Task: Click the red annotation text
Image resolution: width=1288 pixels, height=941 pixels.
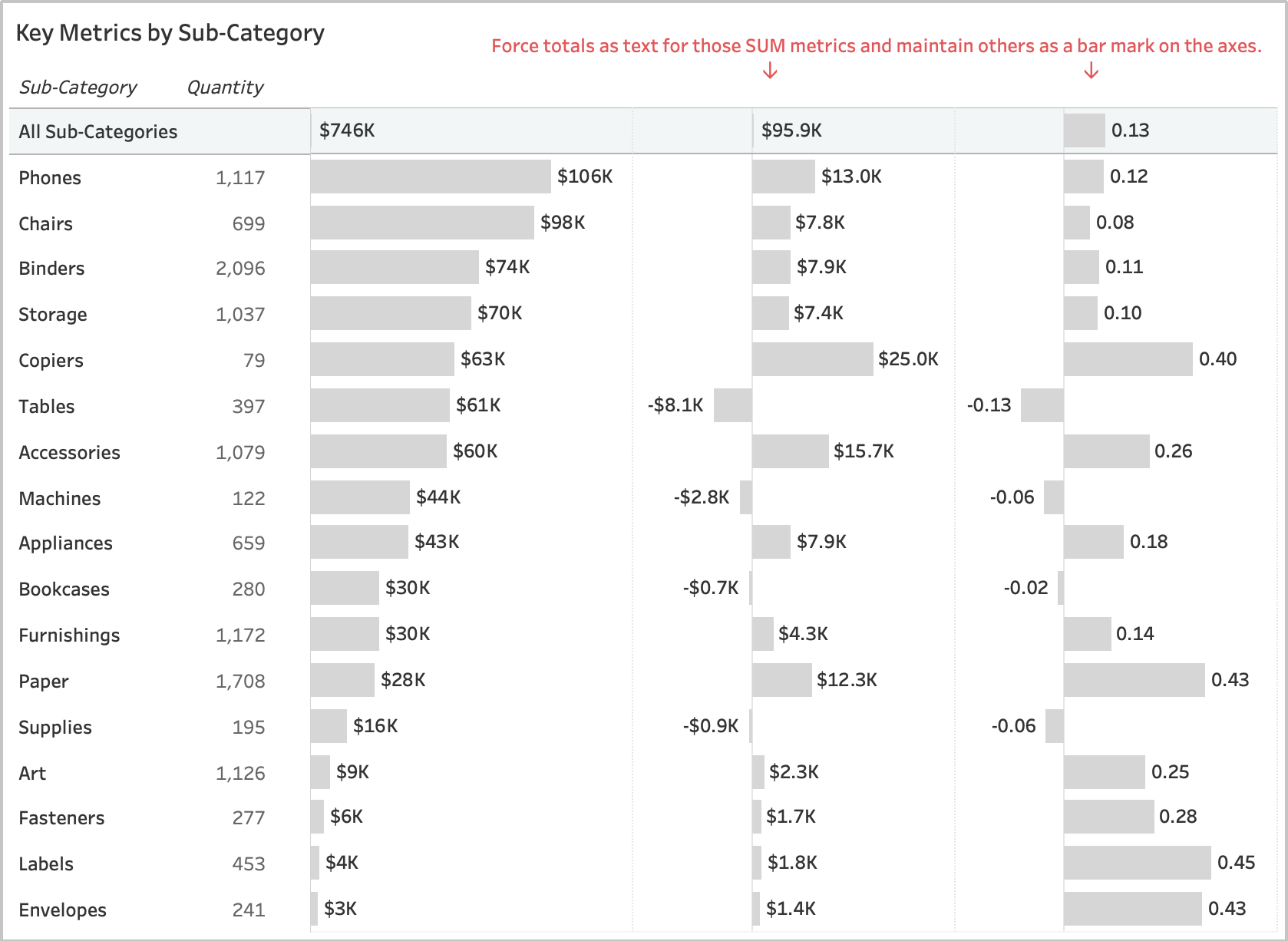Action: pyautogui.click(x=876, y=46)
